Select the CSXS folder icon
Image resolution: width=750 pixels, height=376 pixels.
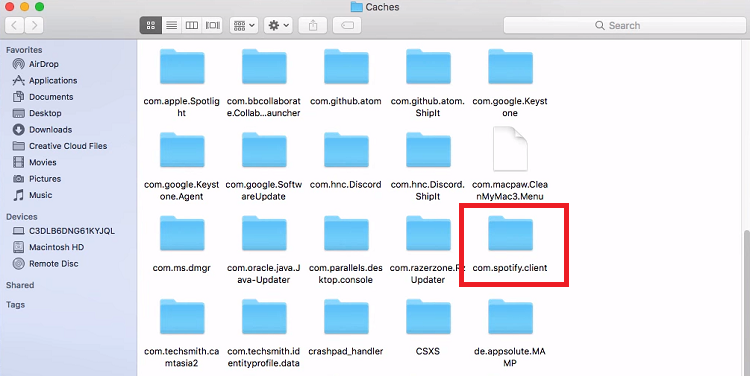[428, 317]
